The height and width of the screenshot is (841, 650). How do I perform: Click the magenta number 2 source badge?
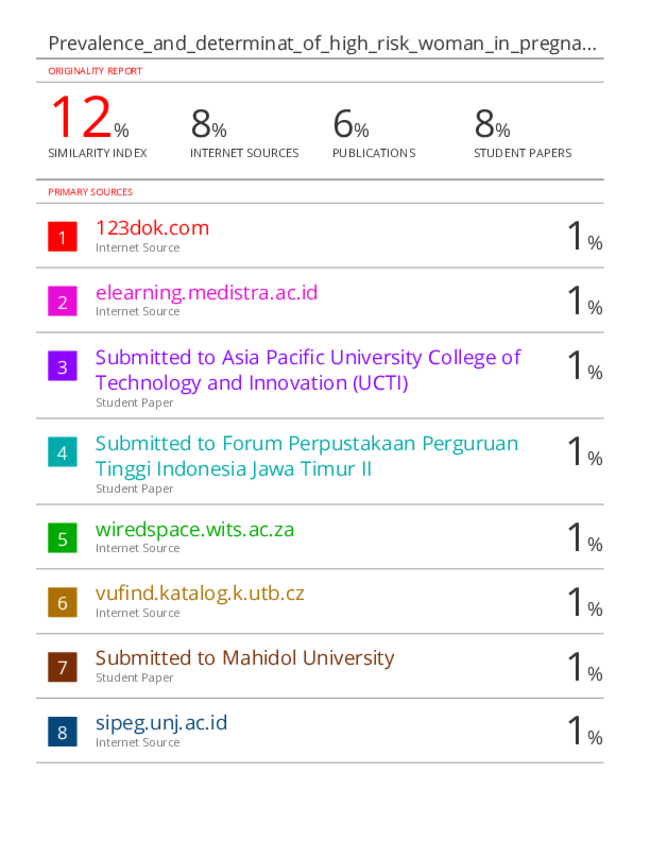coord(62,301)
